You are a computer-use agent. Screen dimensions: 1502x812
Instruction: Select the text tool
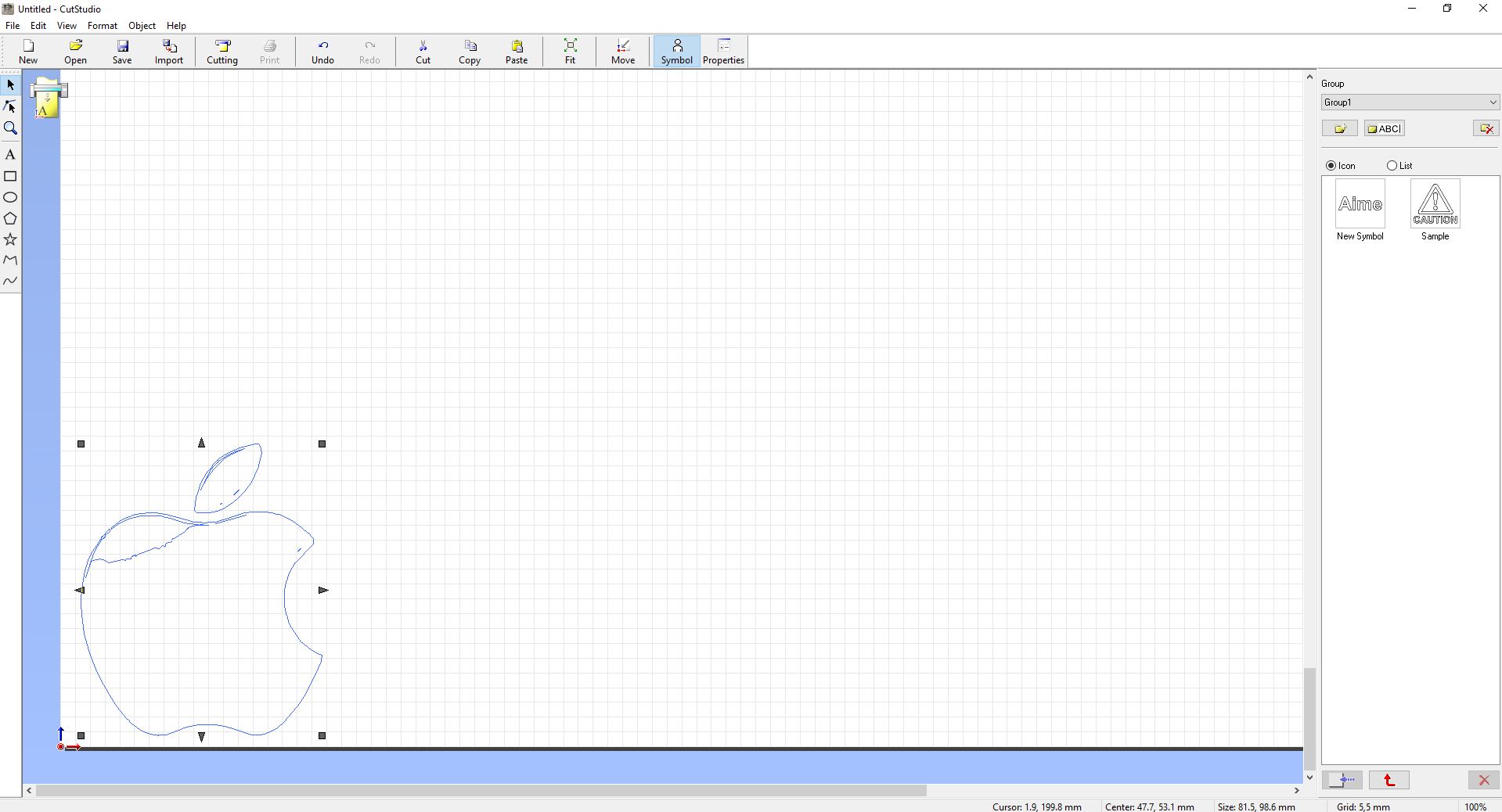[10, 155]
